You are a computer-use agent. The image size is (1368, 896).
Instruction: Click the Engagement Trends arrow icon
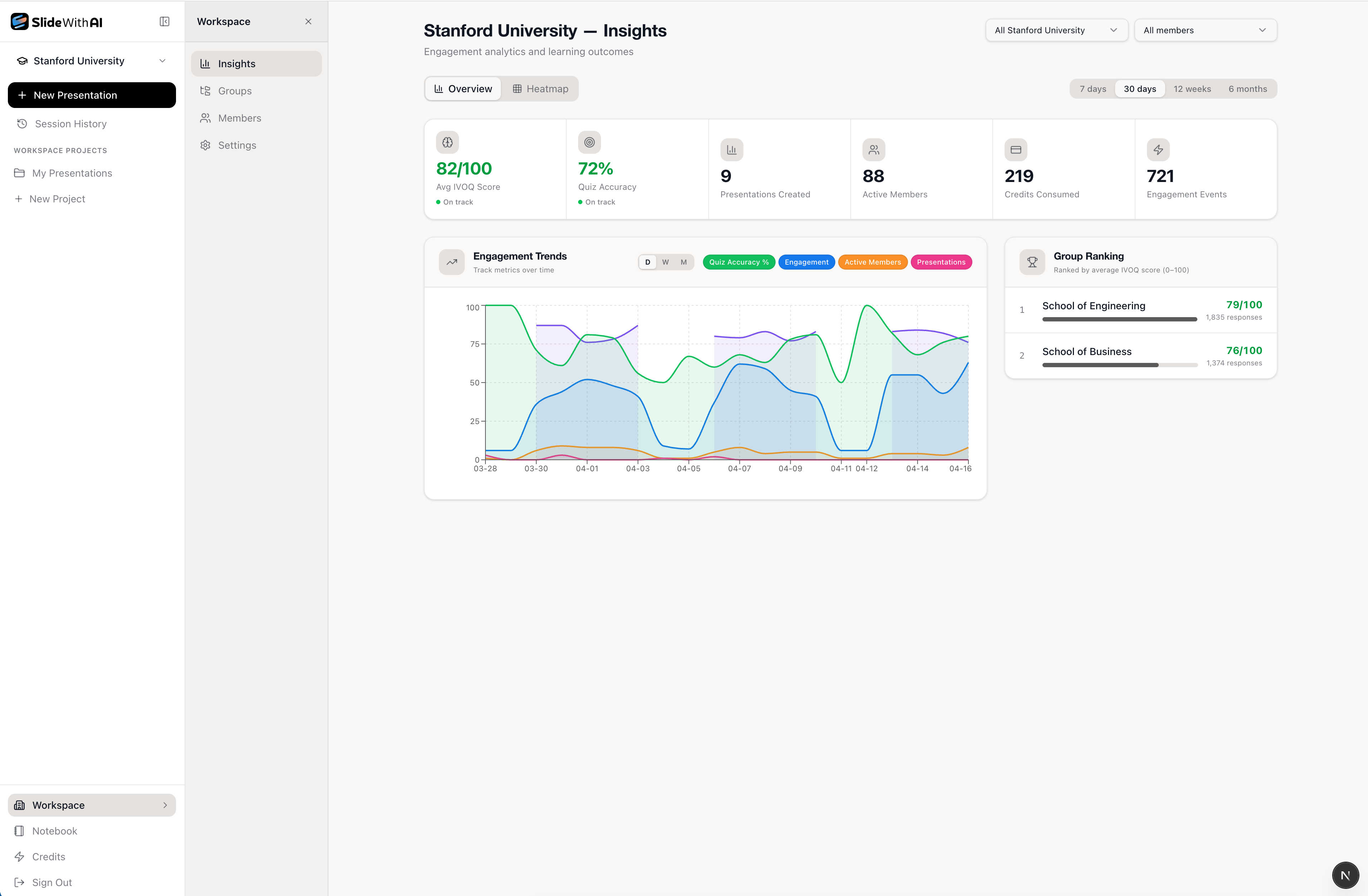pyautogui.click(x=452, y=262)
